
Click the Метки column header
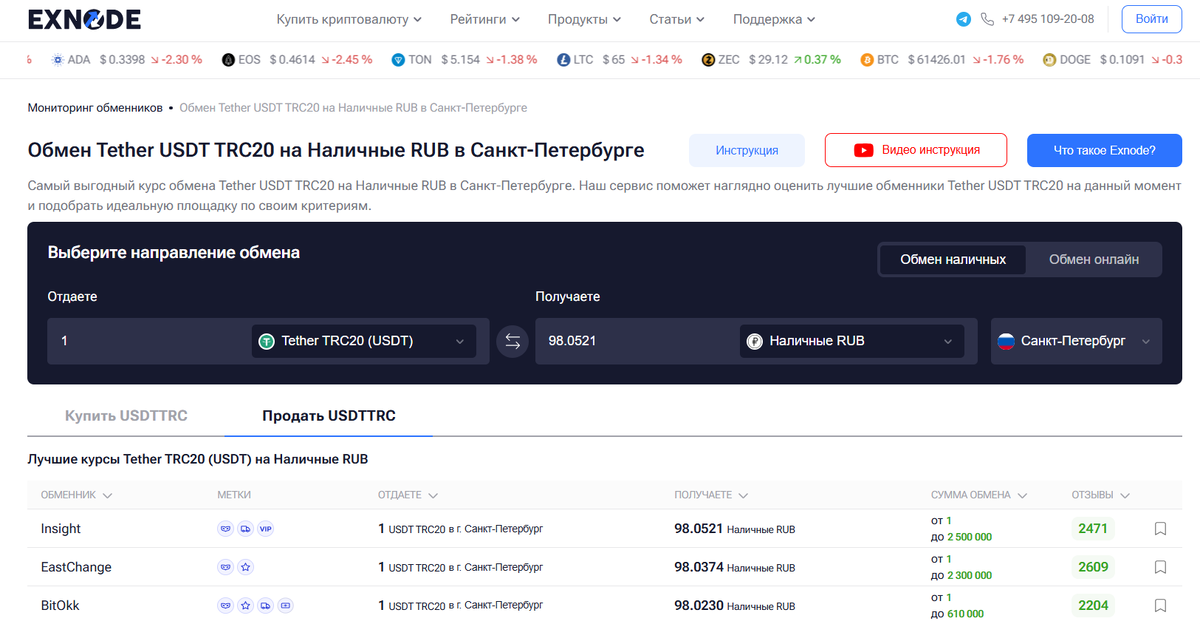(234, 495)
